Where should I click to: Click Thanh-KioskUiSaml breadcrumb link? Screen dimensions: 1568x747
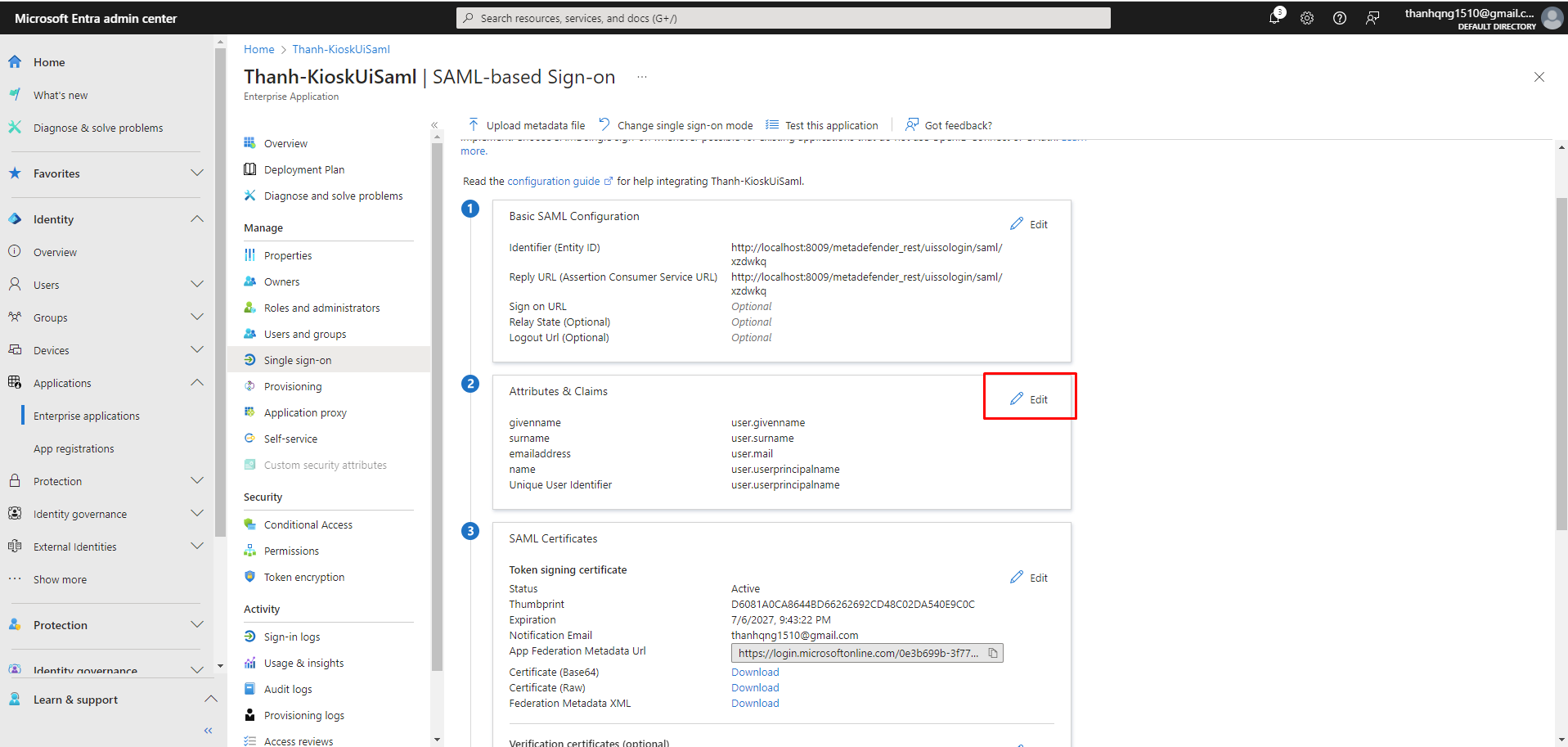coord(341,49)
